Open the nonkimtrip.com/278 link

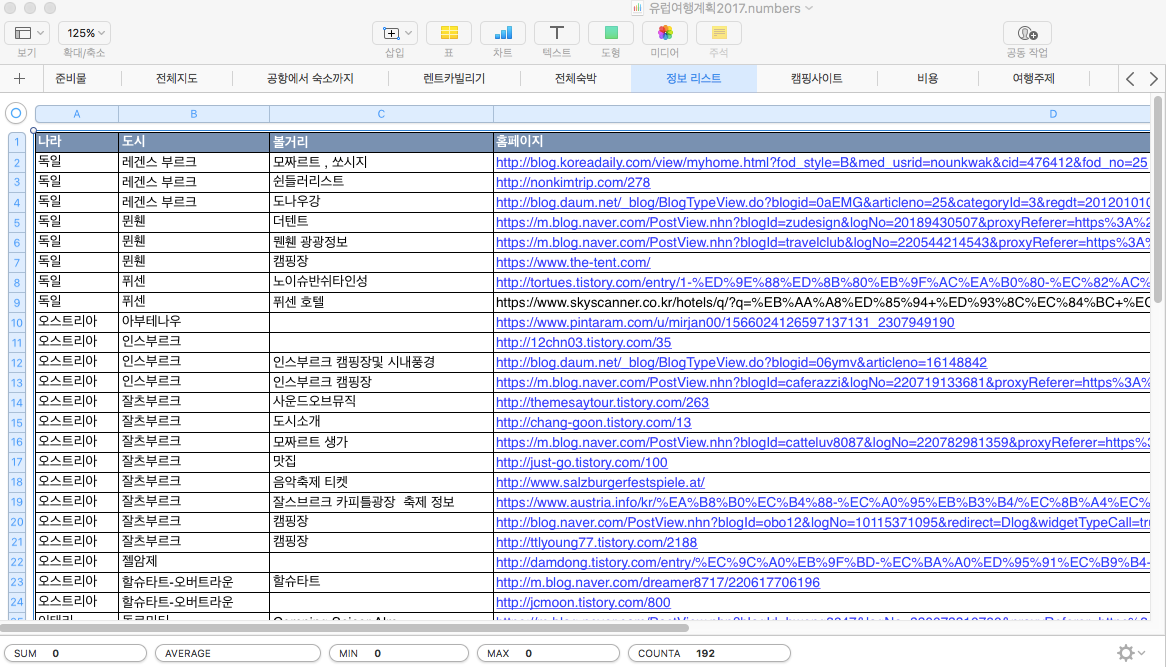[x=573, y=182]
